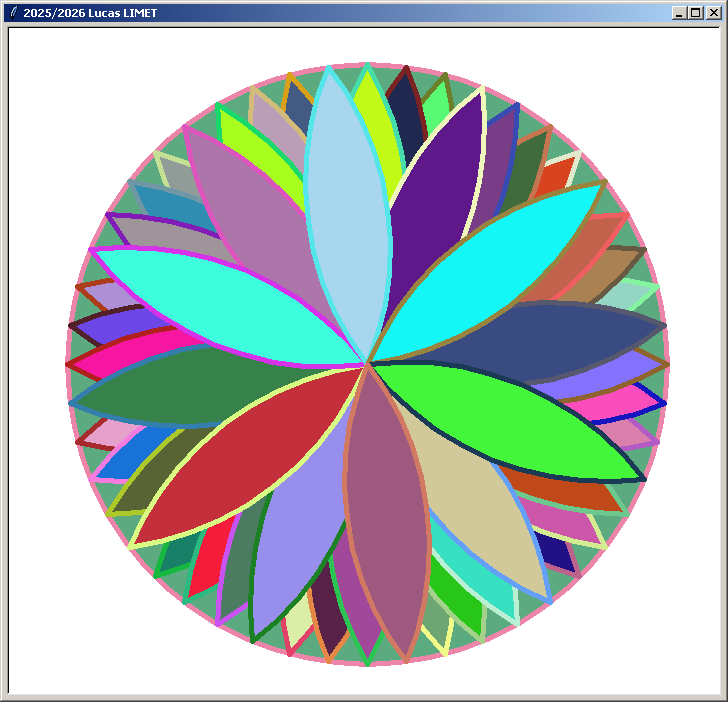Close the Lucas LIMET window
This screenshot has height=702, width=728.
[x=712, y=13]
